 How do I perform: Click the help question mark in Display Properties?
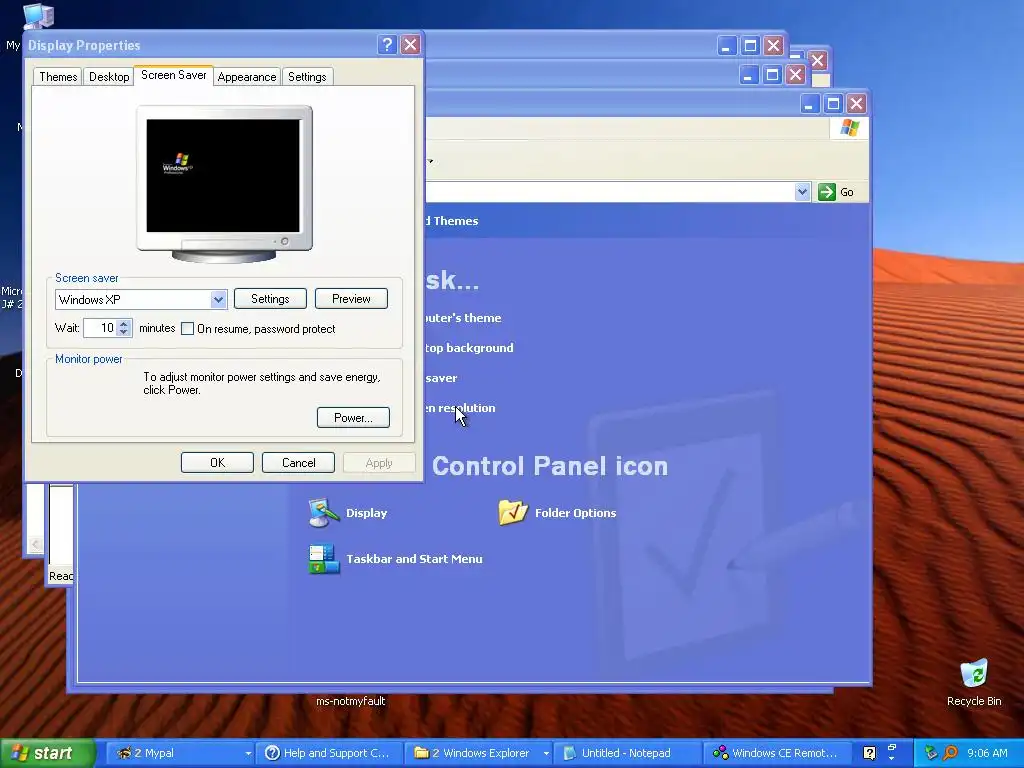pos(387,44)
